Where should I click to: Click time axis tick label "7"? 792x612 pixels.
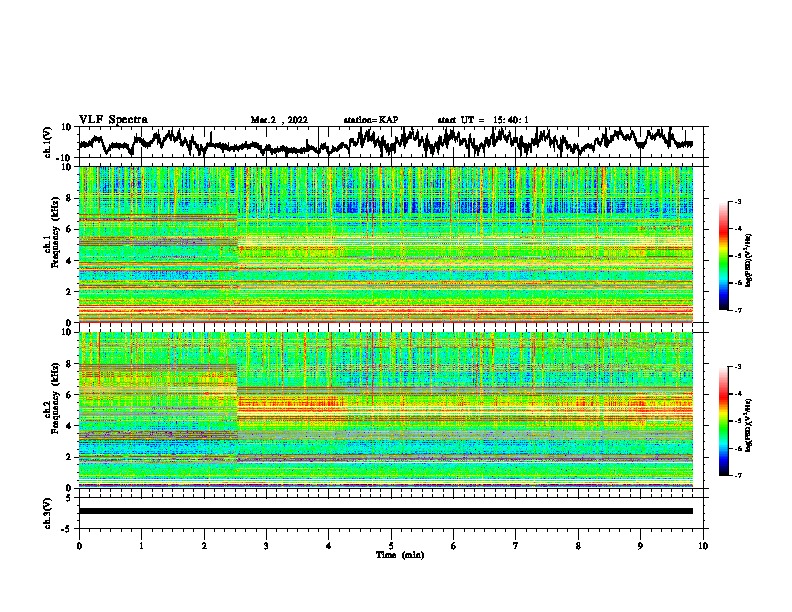516,546
